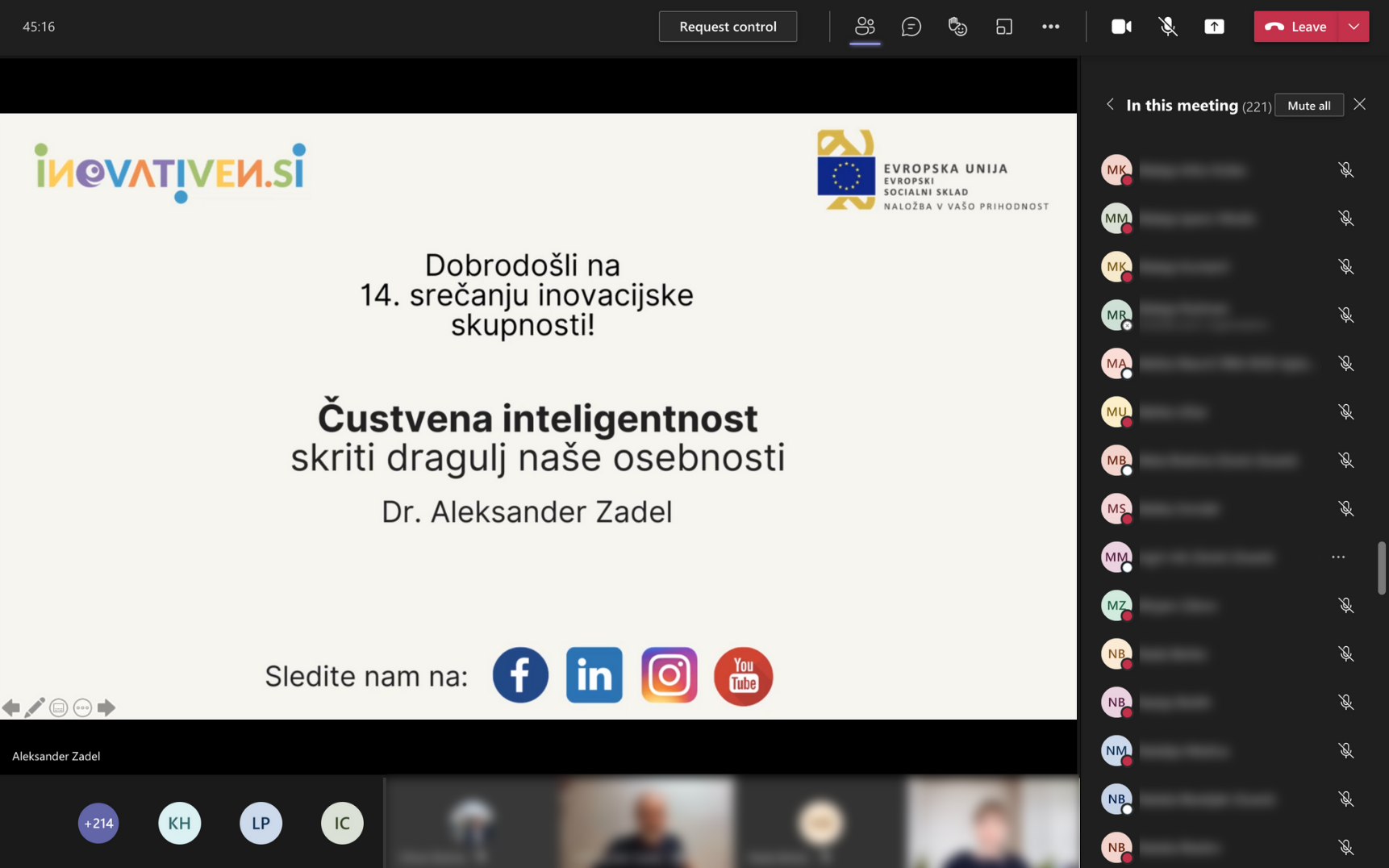Go to previous slide arrow

tap(10, 707)
